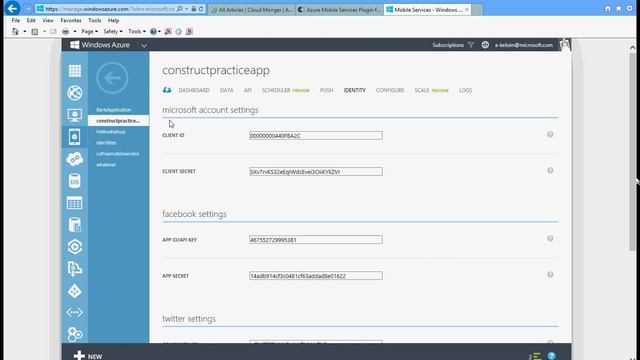Open Networks arrows sidebar icon
Image resolution: width=640 pixels, height=360 pixels.
click(75, 313)
